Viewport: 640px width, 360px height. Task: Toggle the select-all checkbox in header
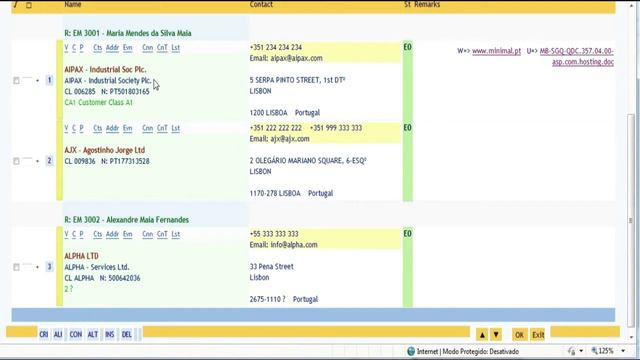tap(29, 5)
